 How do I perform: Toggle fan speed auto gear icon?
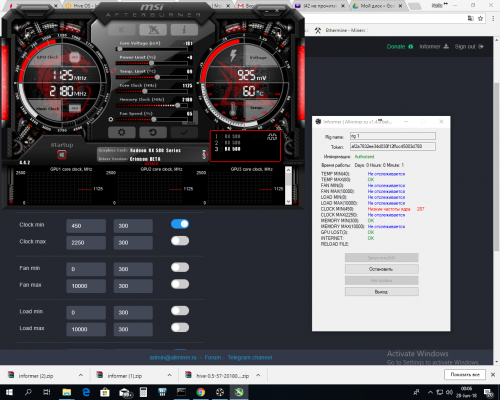(111, 119)
